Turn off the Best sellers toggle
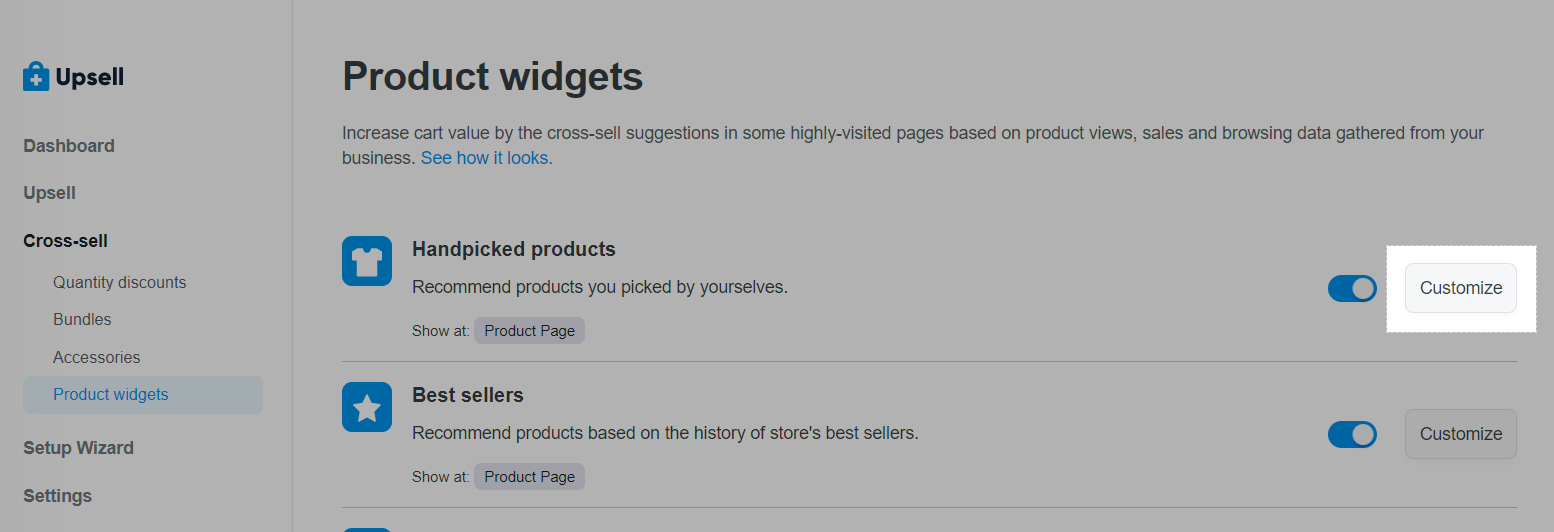Viewport: 1554px width, 532px height. (1352, 434)
